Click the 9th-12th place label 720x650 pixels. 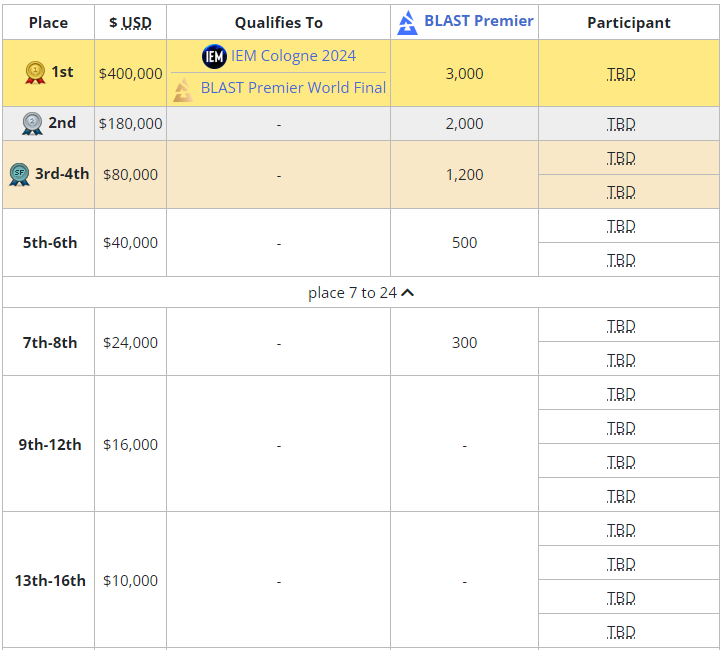50,444
